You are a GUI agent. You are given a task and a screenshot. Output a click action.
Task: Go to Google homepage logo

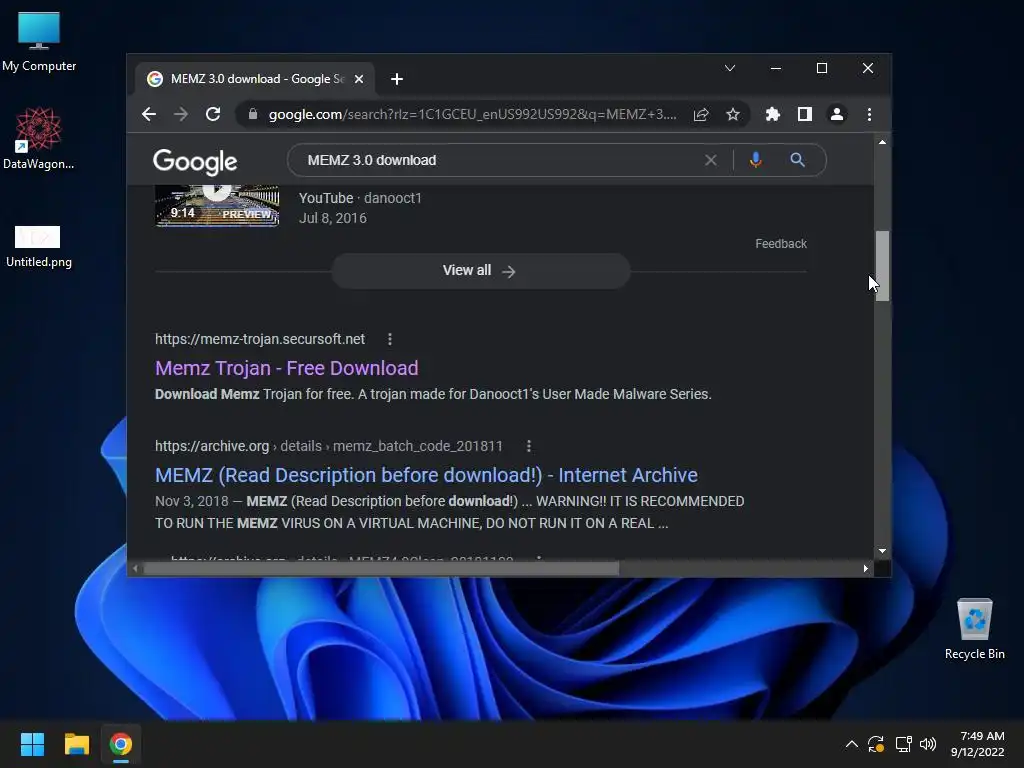coord(195,162)
